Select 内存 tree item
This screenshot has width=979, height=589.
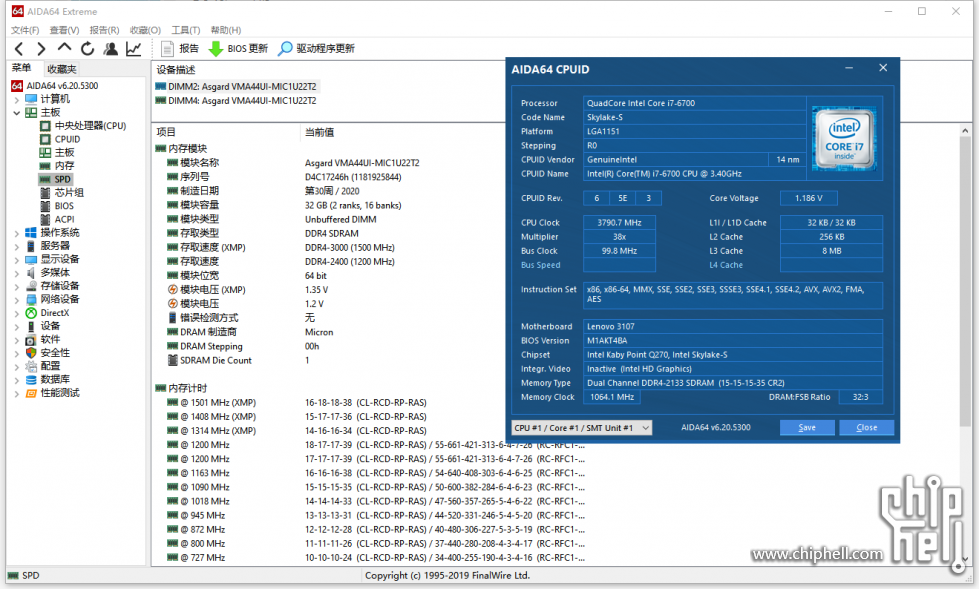point(57,166)
